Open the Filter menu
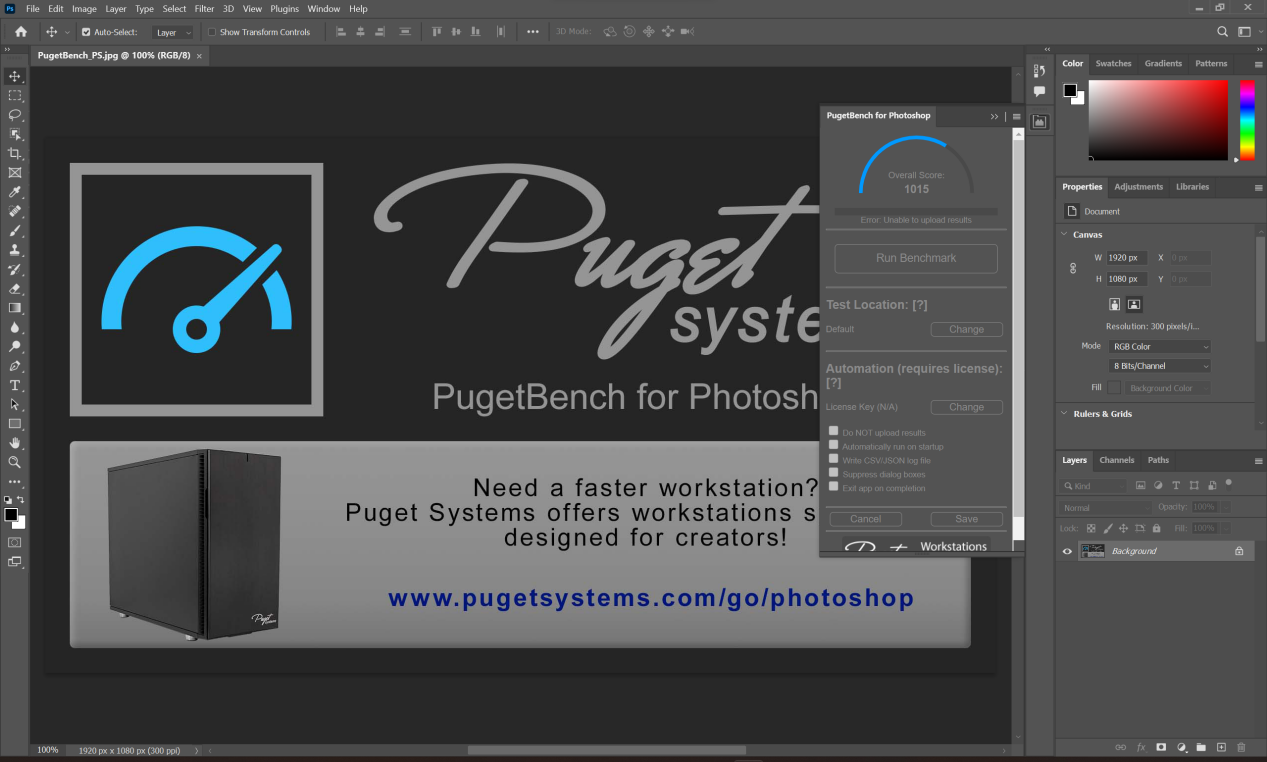The image size is (1267, 762). [x=204, y=9]
